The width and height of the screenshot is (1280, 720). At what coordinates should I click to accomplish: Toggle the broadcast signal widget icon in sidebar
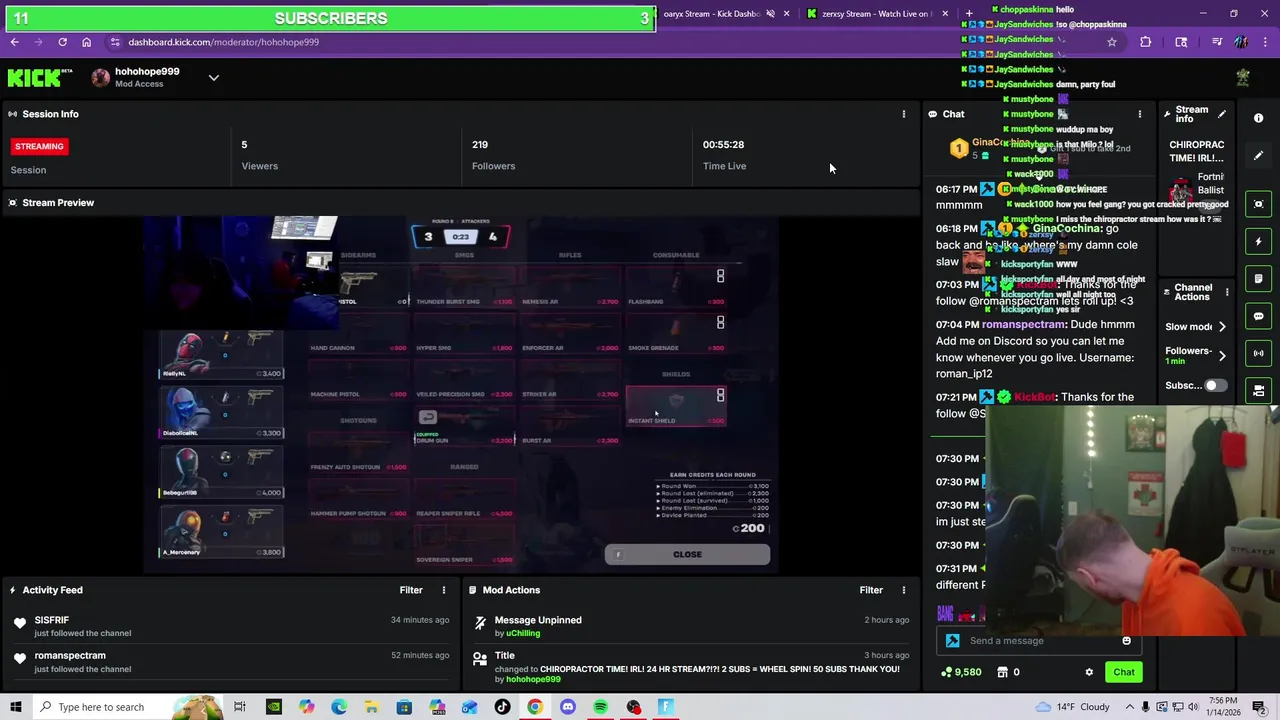(1258, 353)
